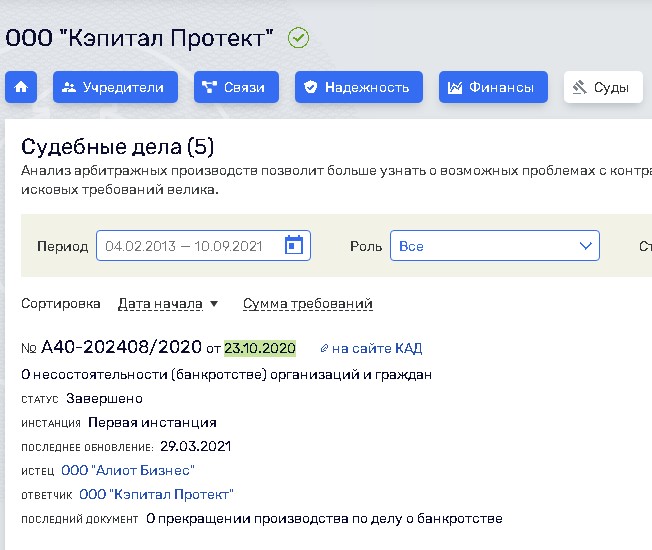The width and height of the screenshot is (652, 550).
Task: Switch to the Финансы tab
Action: 493,87
